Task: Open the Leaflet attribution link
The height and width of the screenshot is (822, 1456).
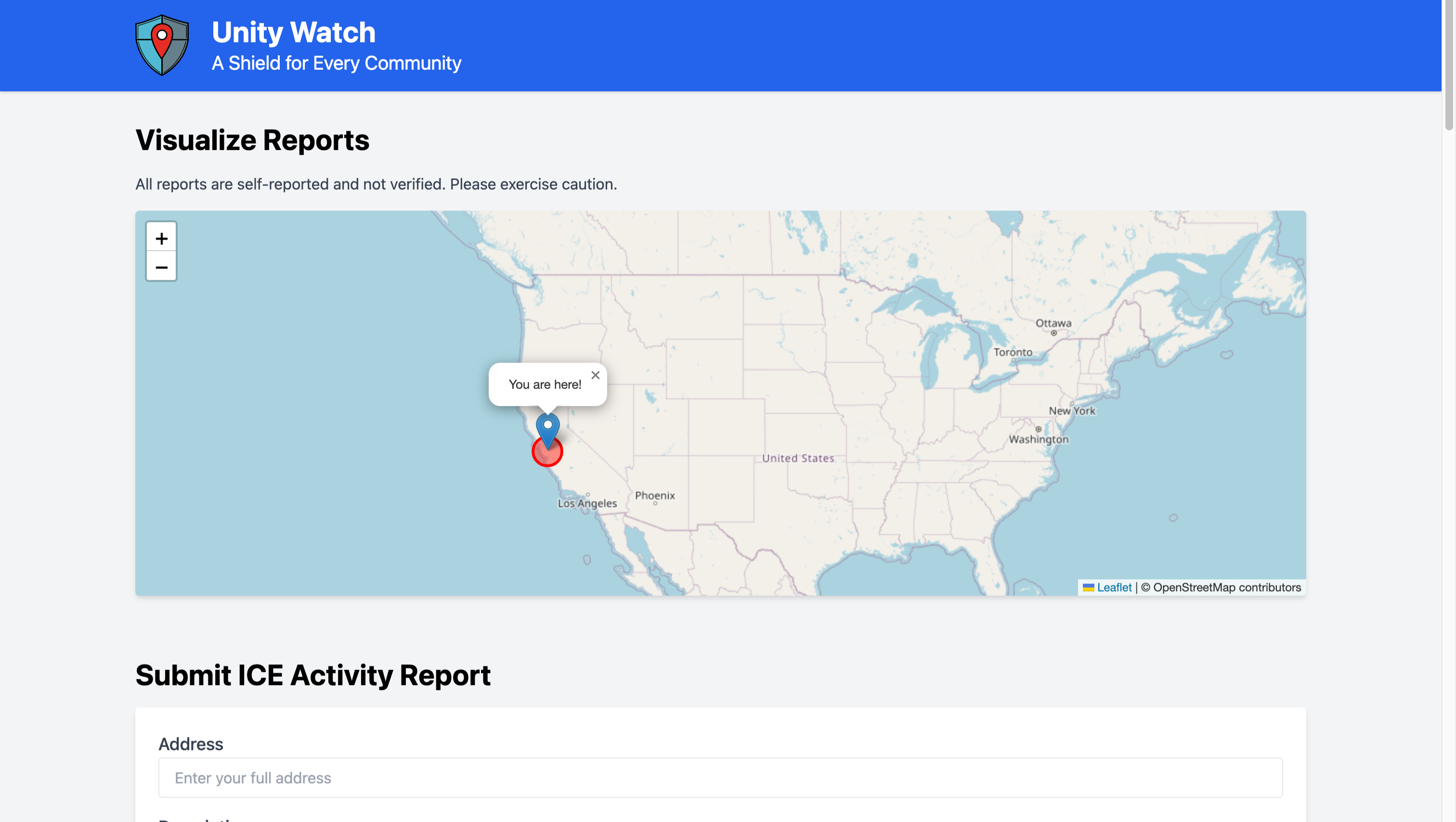Action: [x=1114, y=587]
